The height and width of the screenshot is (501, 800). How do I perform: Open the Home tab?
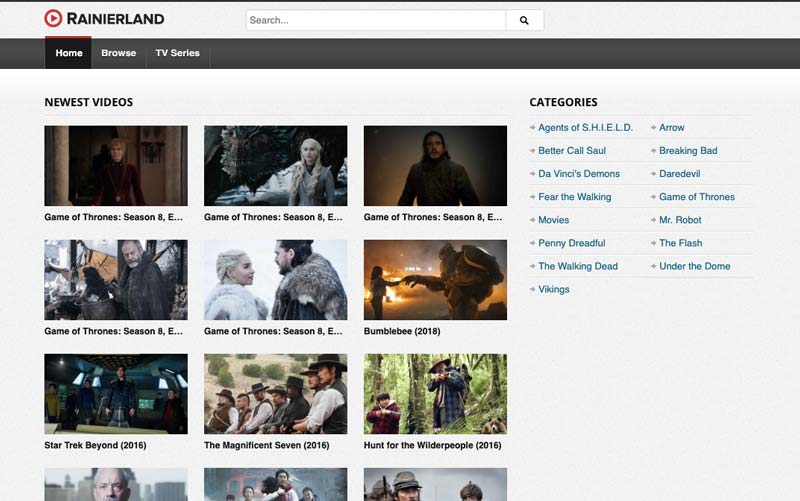68,53
